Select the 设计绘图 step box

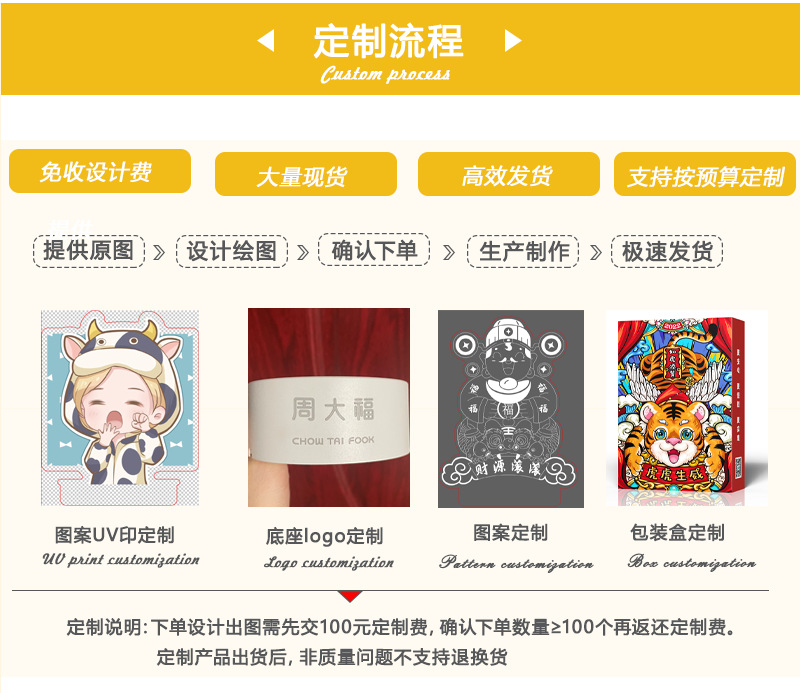pyautogui.click(x=232, y=251)
